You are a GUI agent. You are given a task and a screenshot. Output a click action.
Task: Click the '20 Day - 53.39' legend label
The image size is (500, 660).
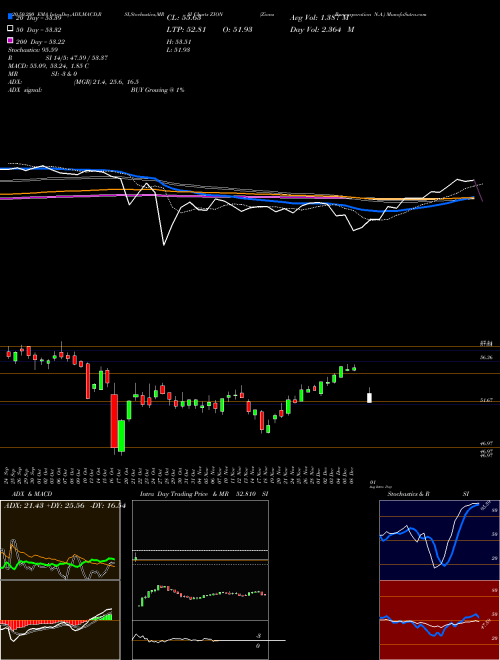pyautogui.click(x=38, y=18)
